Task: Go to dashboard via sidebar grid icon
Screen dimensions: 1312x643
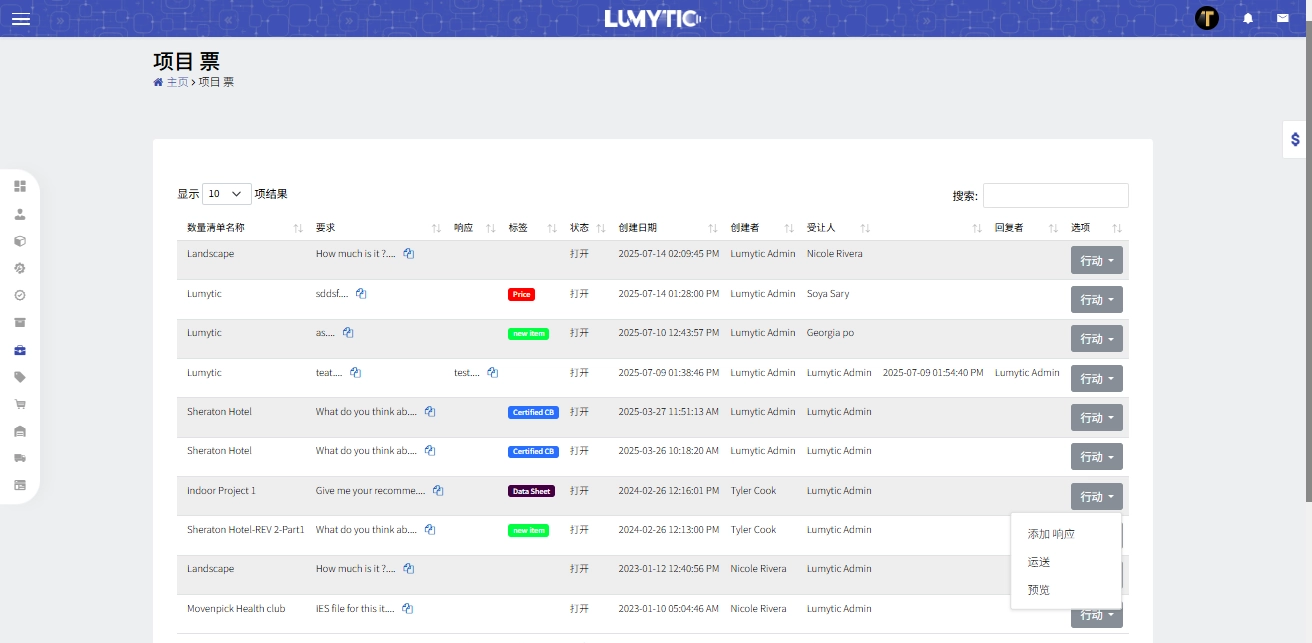Action: click(x=20, y=186)
